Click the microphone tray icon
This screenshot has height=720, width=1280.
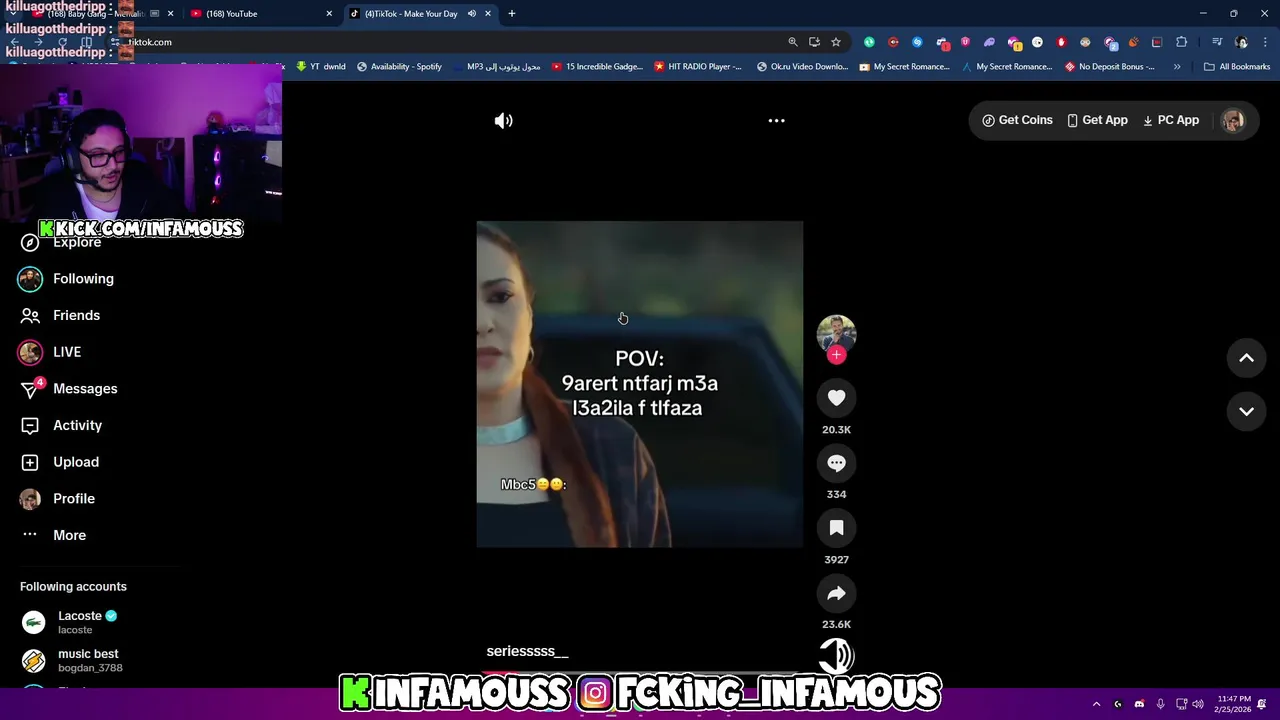[x=1160, y=704]
